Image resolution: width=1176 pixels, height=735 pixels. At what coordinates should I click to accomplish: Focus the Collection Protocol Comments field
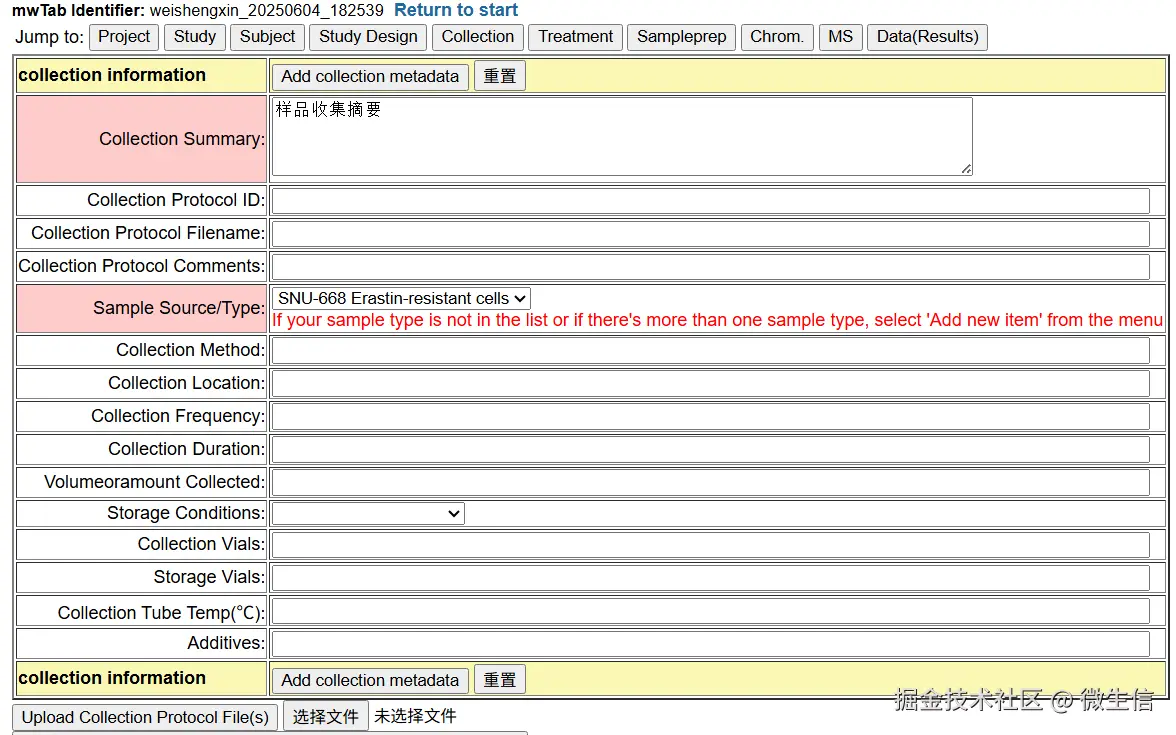(x=710, y=266)
